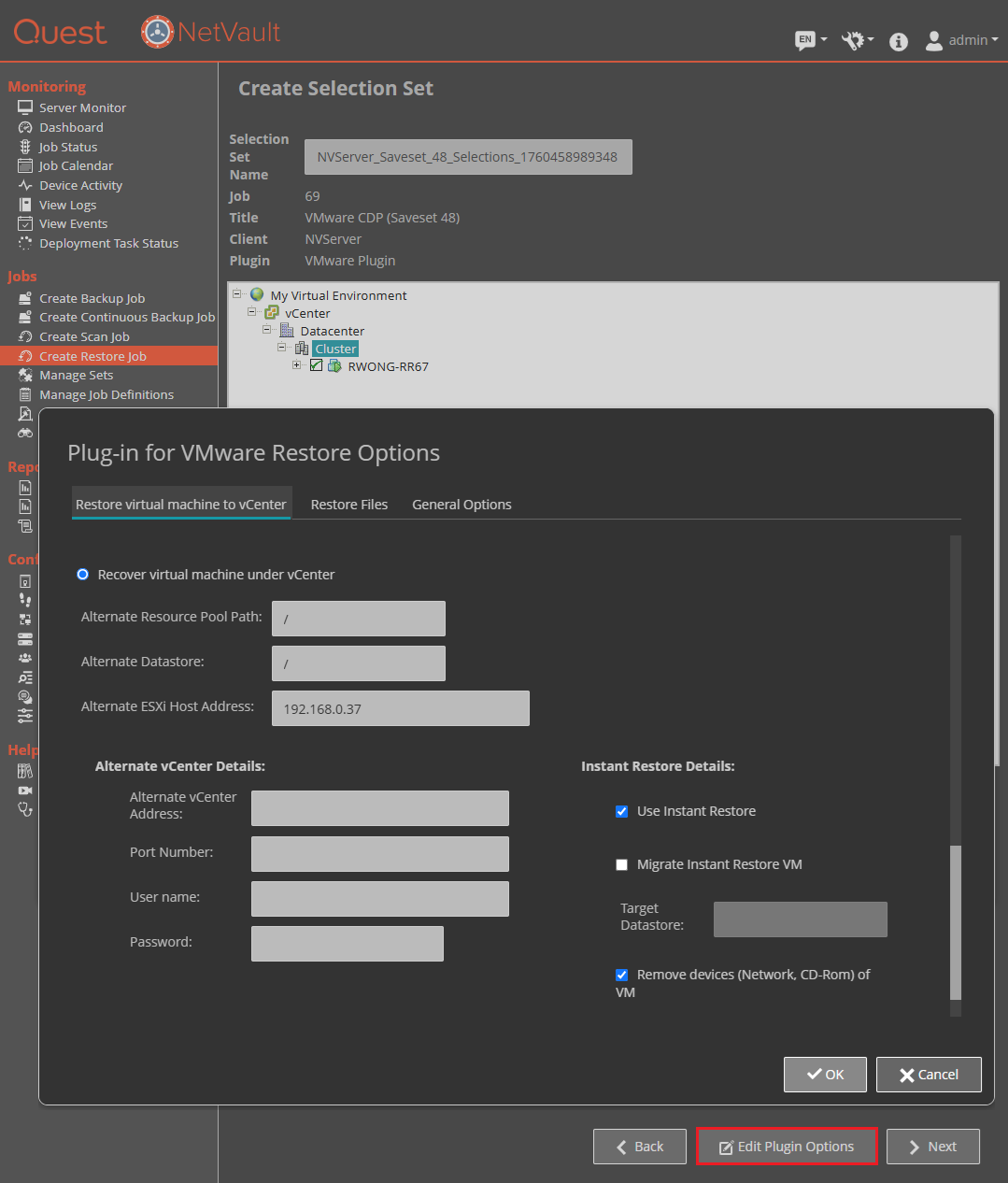Switch to the General Options tab

[x=461, y=504]
